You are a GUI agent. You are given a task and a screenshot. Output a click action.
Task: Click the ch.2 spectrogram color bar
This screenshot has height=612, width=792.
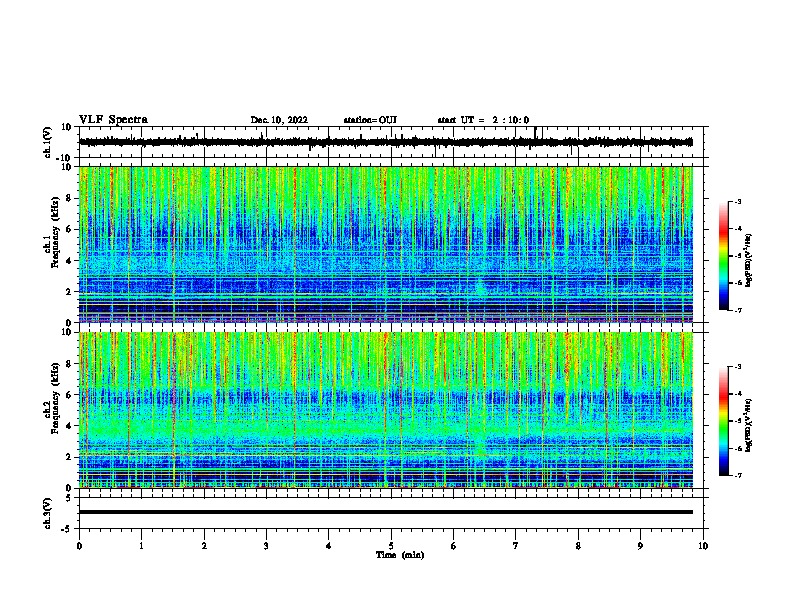point(723,421)
